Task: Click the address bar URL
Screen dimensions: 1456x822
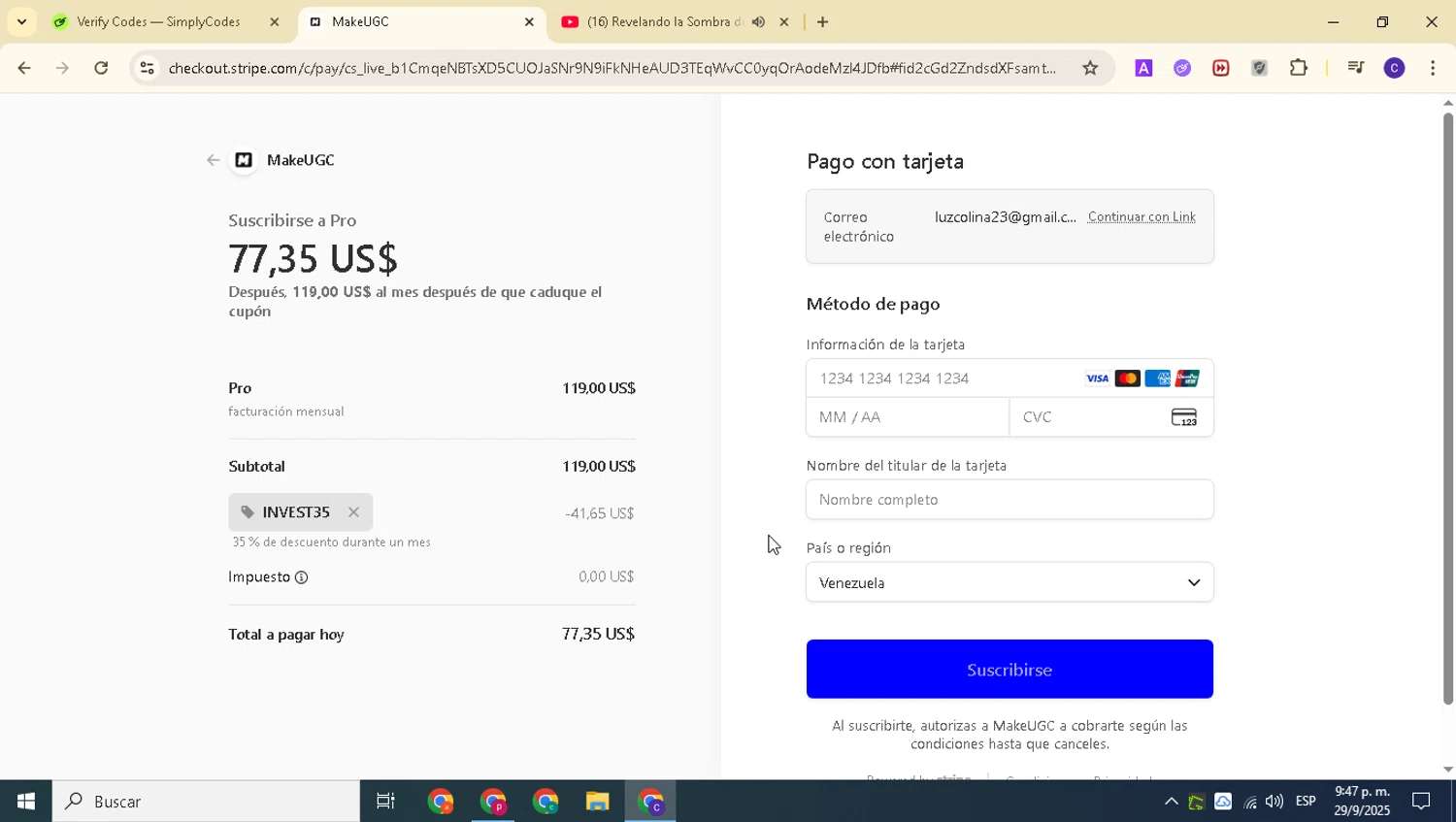Action: tap(612, 68)
